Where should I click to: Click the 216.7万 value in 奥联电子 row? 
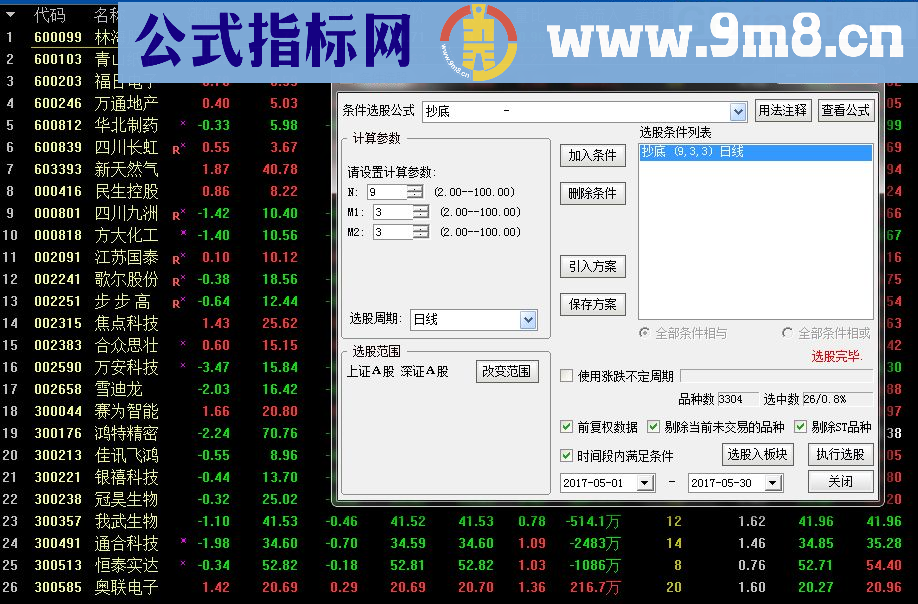pos(595,588)
